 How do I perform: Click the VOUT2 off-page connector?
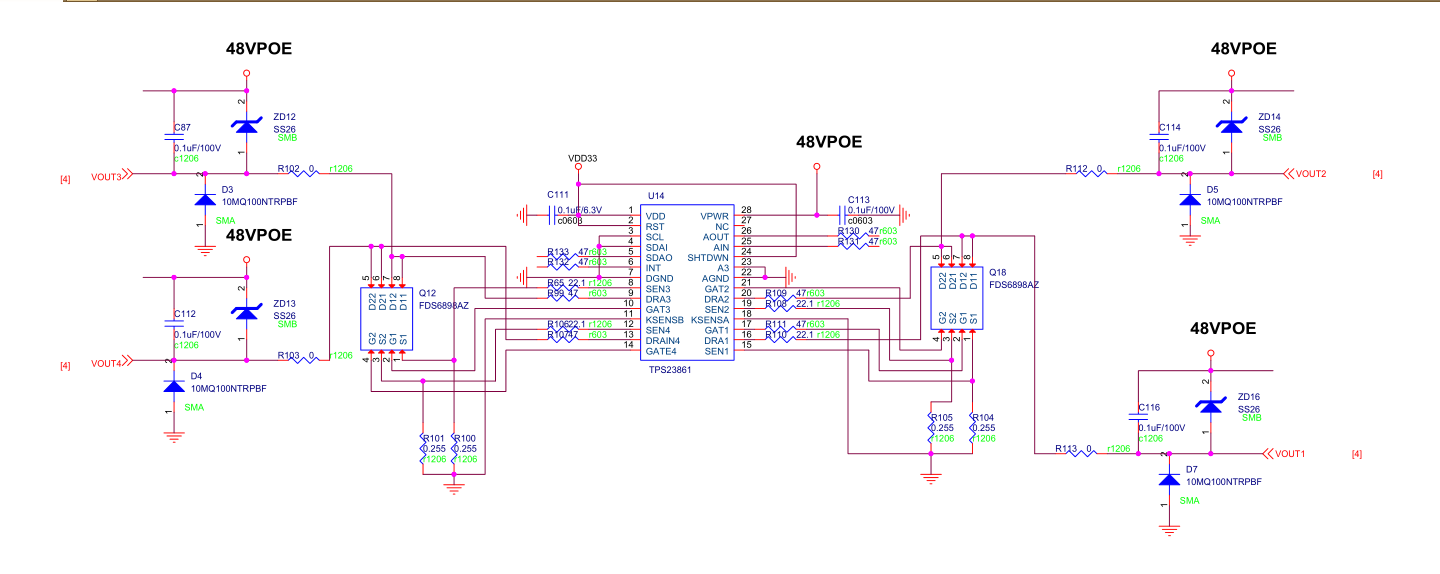(x=1306, y=173)
